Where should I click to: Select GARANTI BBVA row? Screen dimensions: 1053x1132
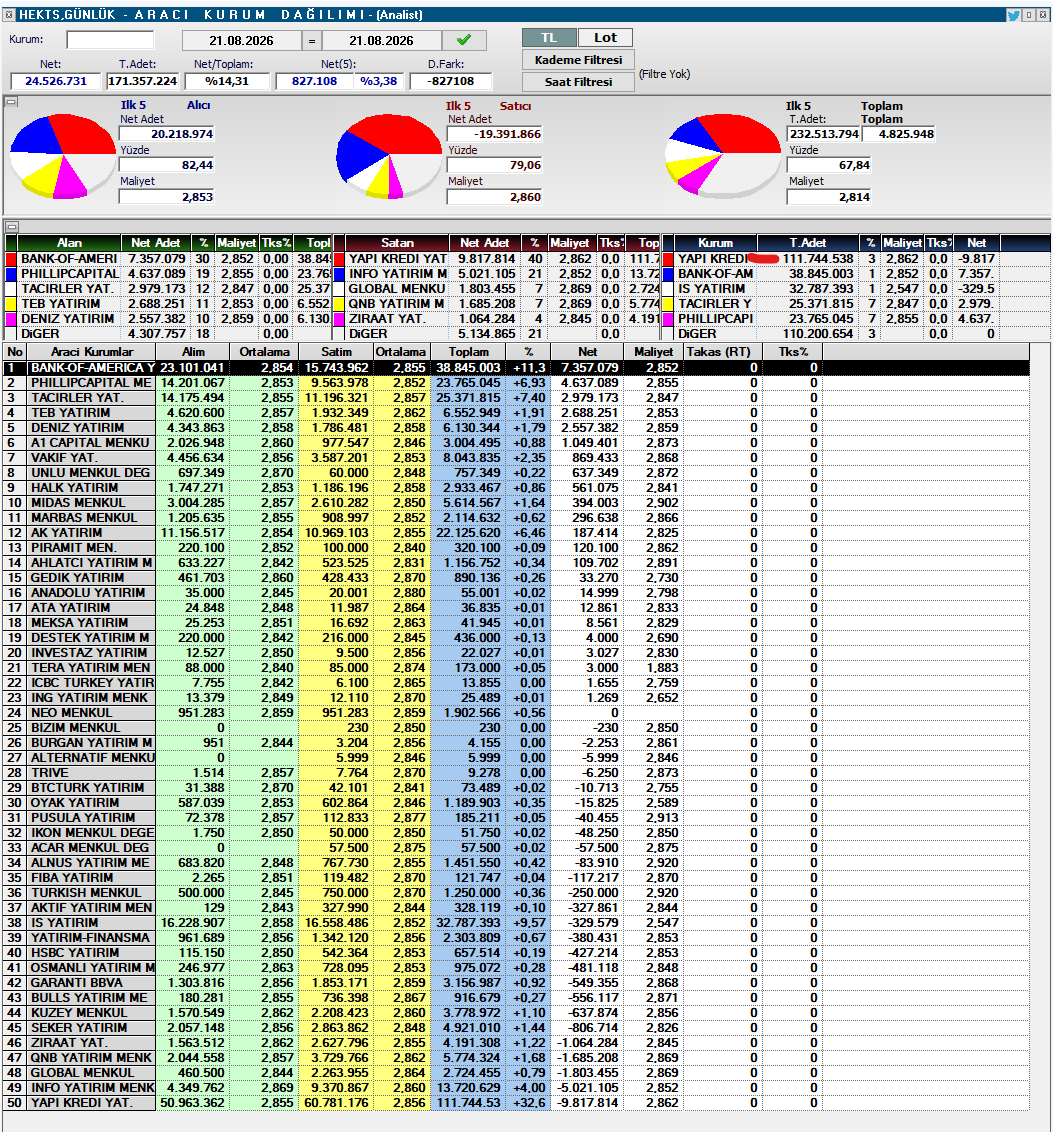tap(516, 983)
